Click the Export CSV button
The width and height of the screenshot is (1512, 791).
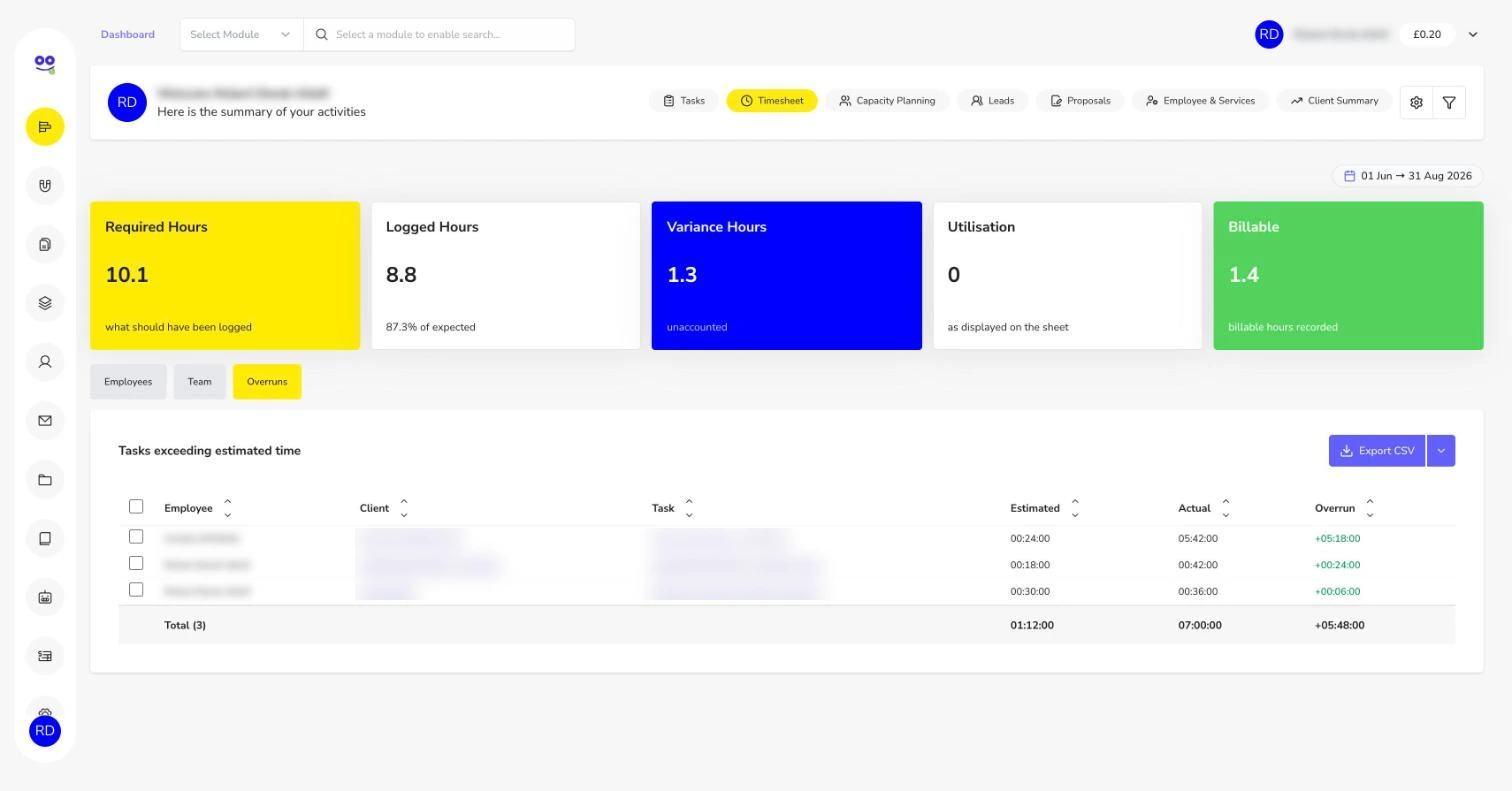[1377, 451]
